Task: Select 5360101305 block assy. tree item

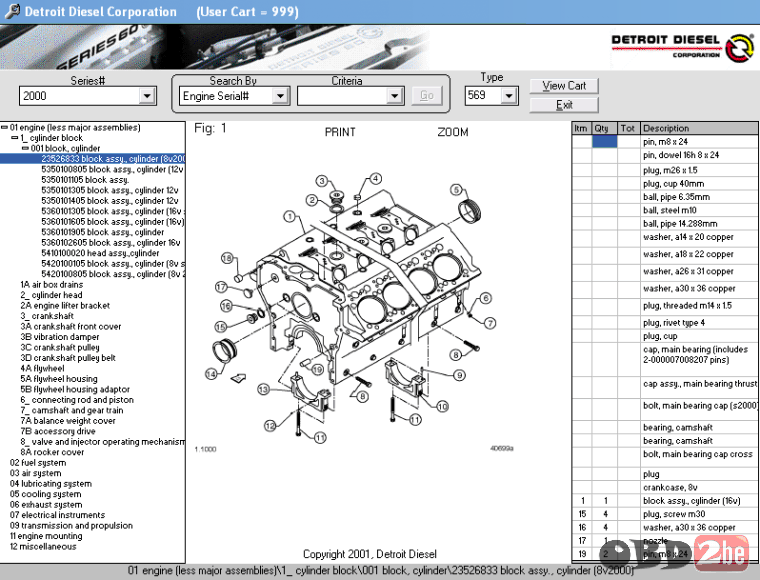Action: 112,211
